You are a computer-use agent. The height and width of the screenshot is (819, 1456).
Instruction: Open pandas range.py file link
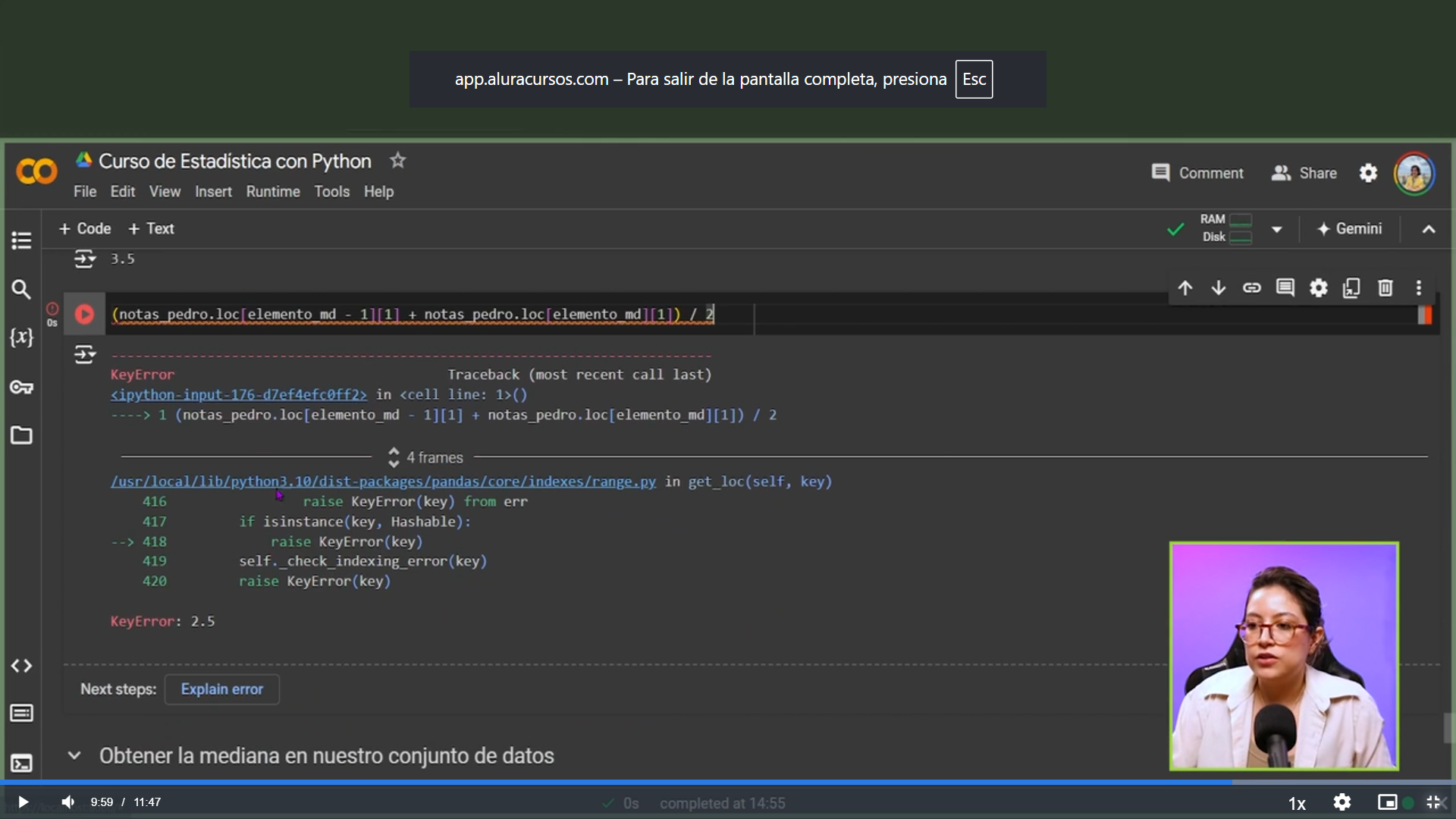point(384,482)
